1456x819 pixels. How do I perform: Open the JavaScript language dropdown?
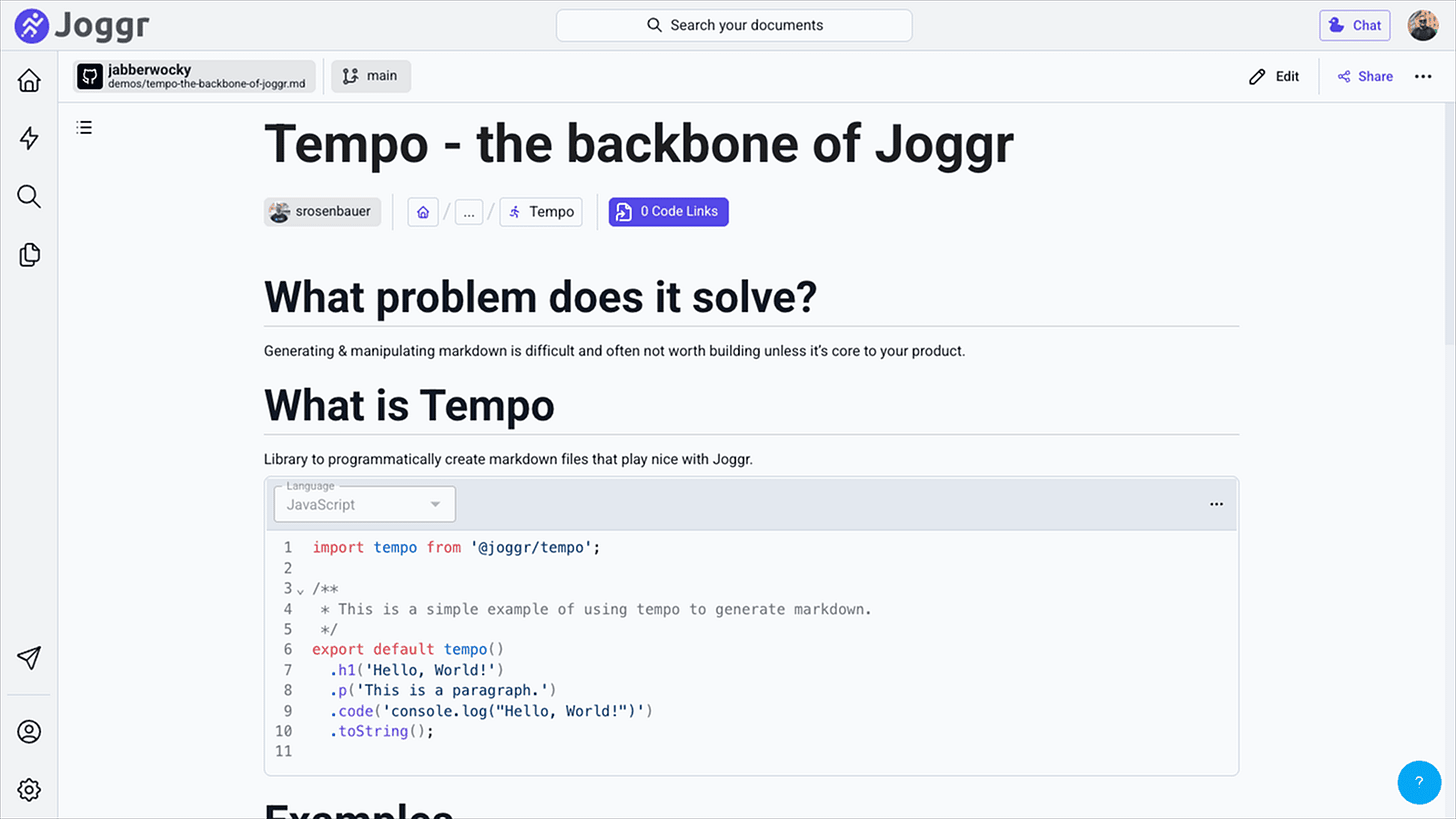(x=365, y=504)
